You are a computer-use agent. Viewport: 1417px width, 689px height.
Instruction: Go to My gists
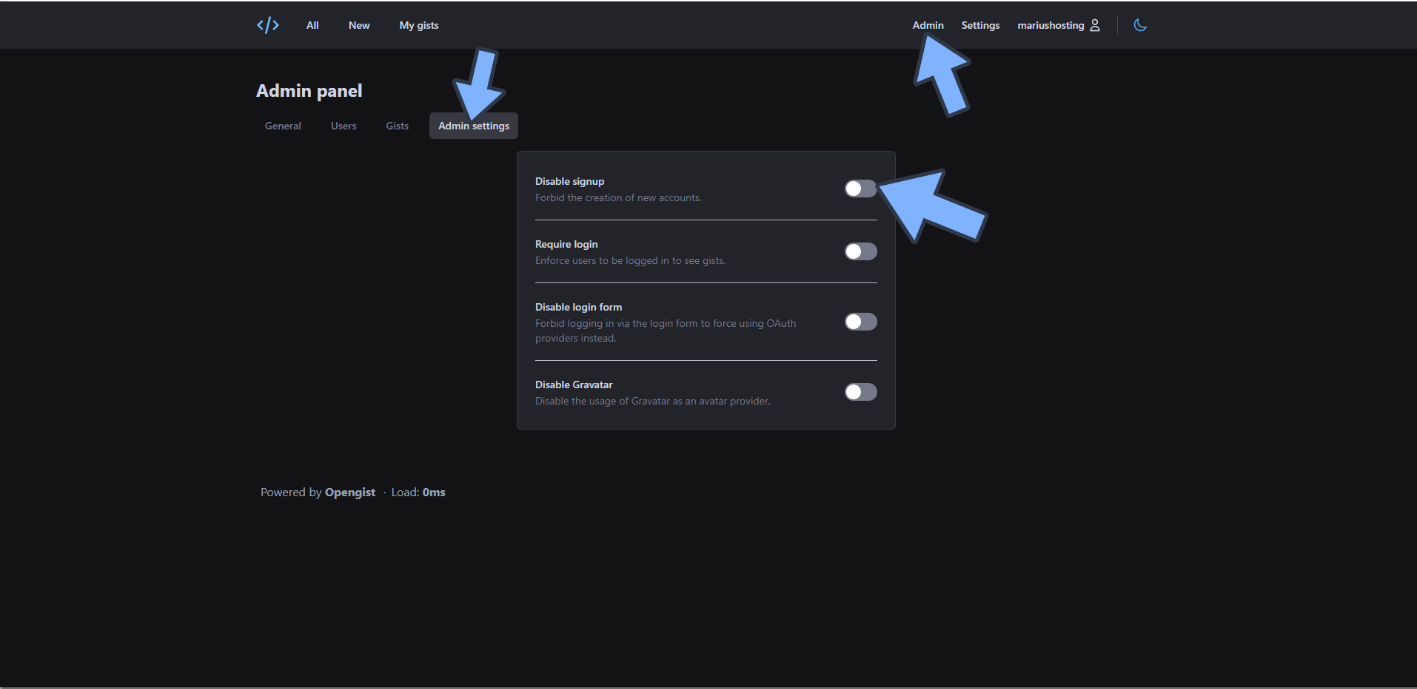(419, 25)
